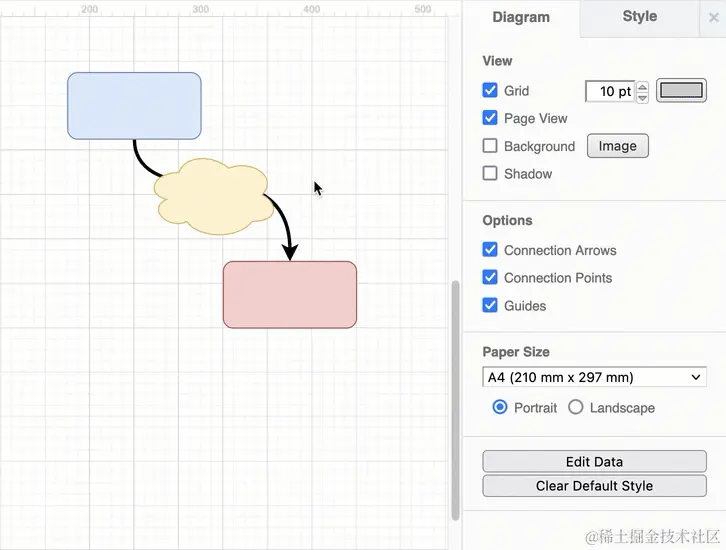Enable the Background checkbox

(x=490, y=146)
